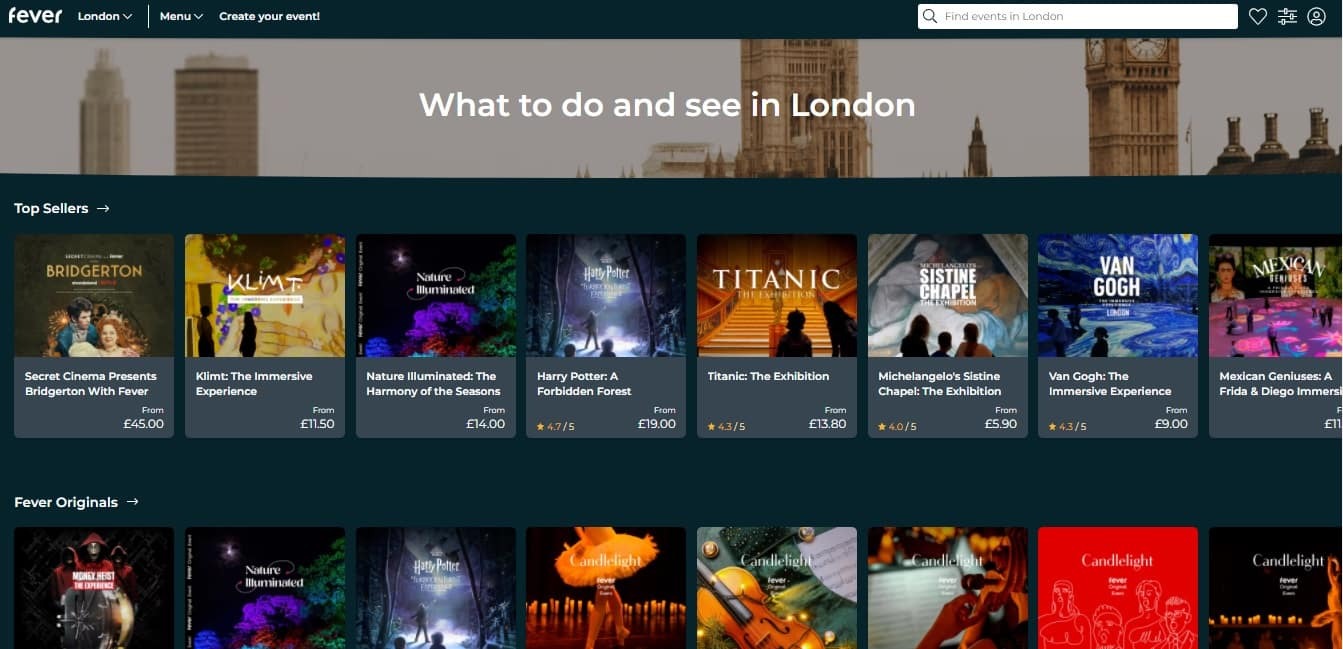Open Harry Potter poster in Fever Originals
This screenshot has height=649, width=1343.
click(436, 588)
